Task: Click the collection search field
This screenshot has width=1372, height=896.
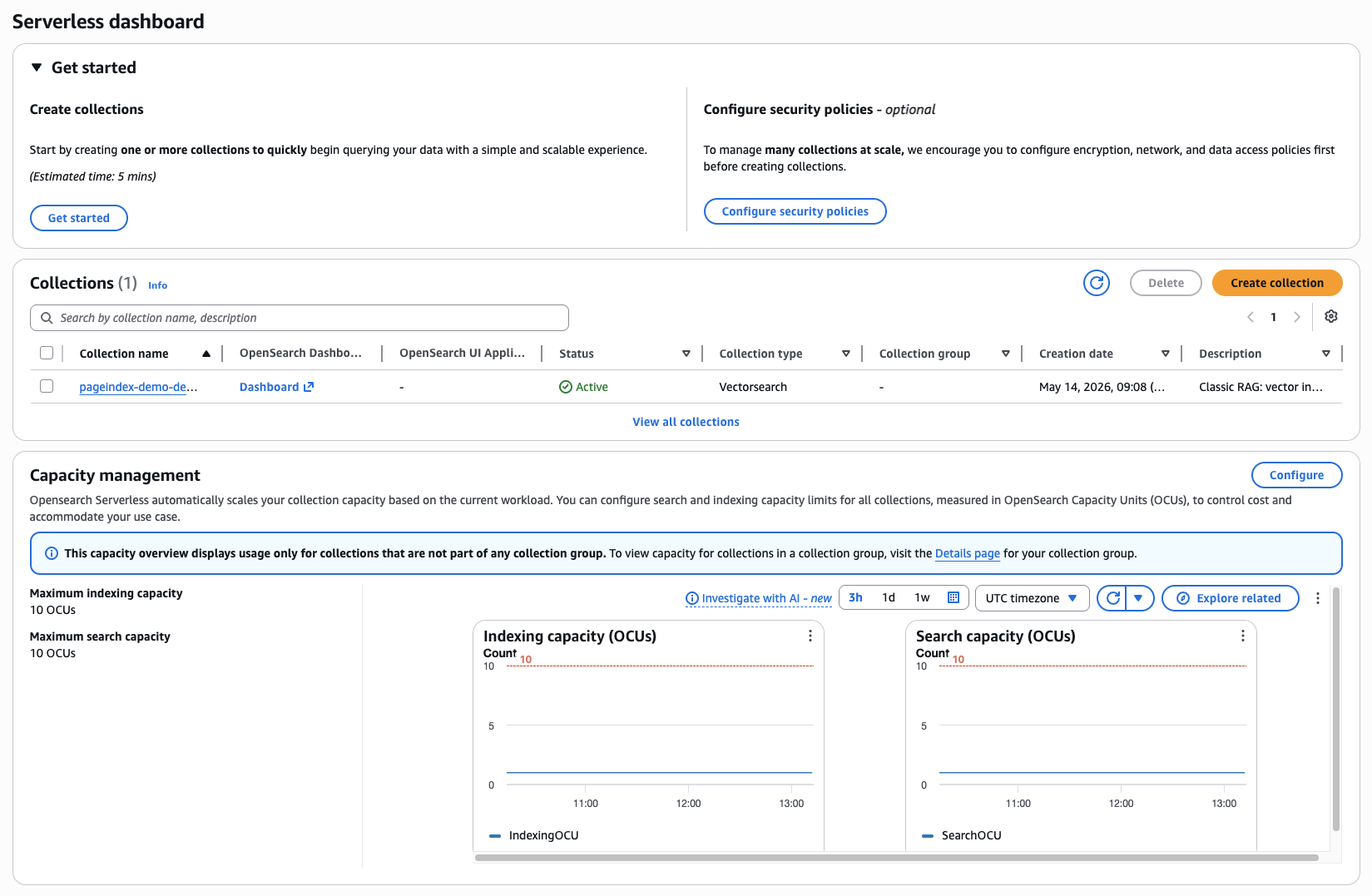Action: pyautogui.click(x=300, y=318)
